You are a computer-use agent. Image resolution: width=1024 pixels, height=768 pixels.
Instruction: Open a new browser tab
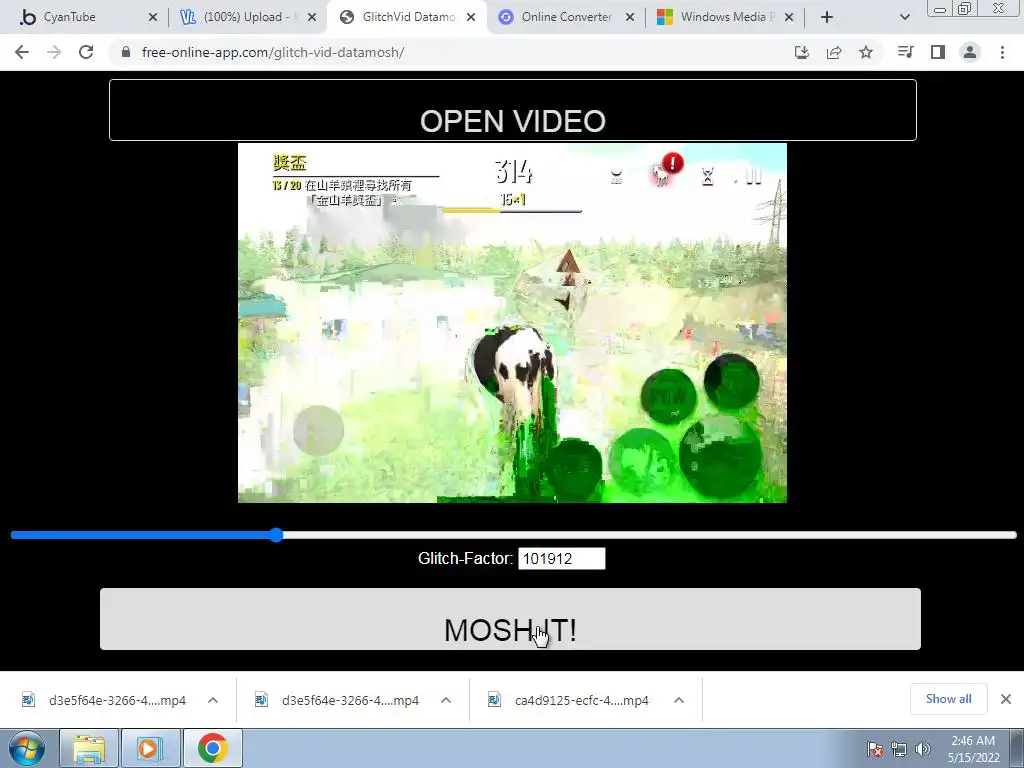pyautogui.click(x=827, y=17)
